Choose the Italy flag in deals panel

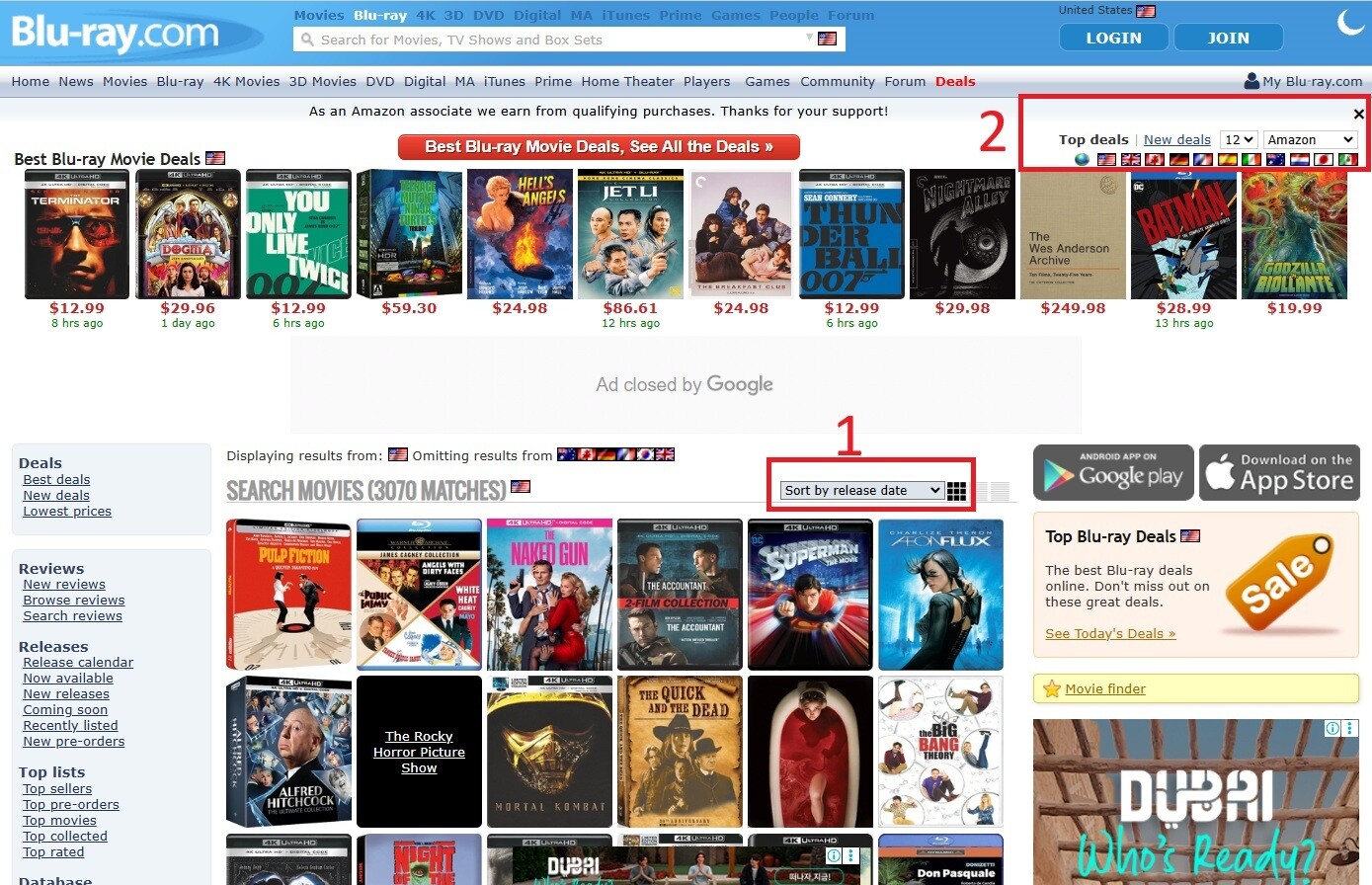pyautogui.click(x=1251, y=159)
